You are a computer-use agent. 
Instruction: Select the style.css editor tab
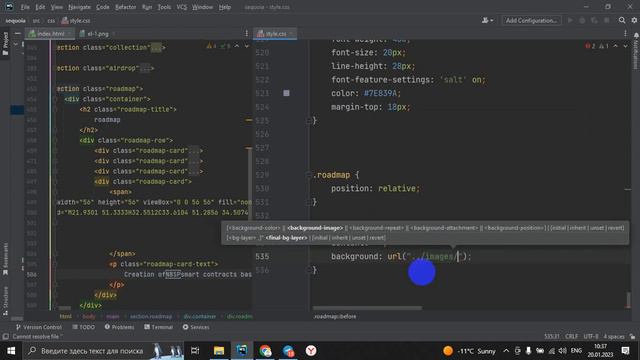pyautogui.click(x=275, y=33)
